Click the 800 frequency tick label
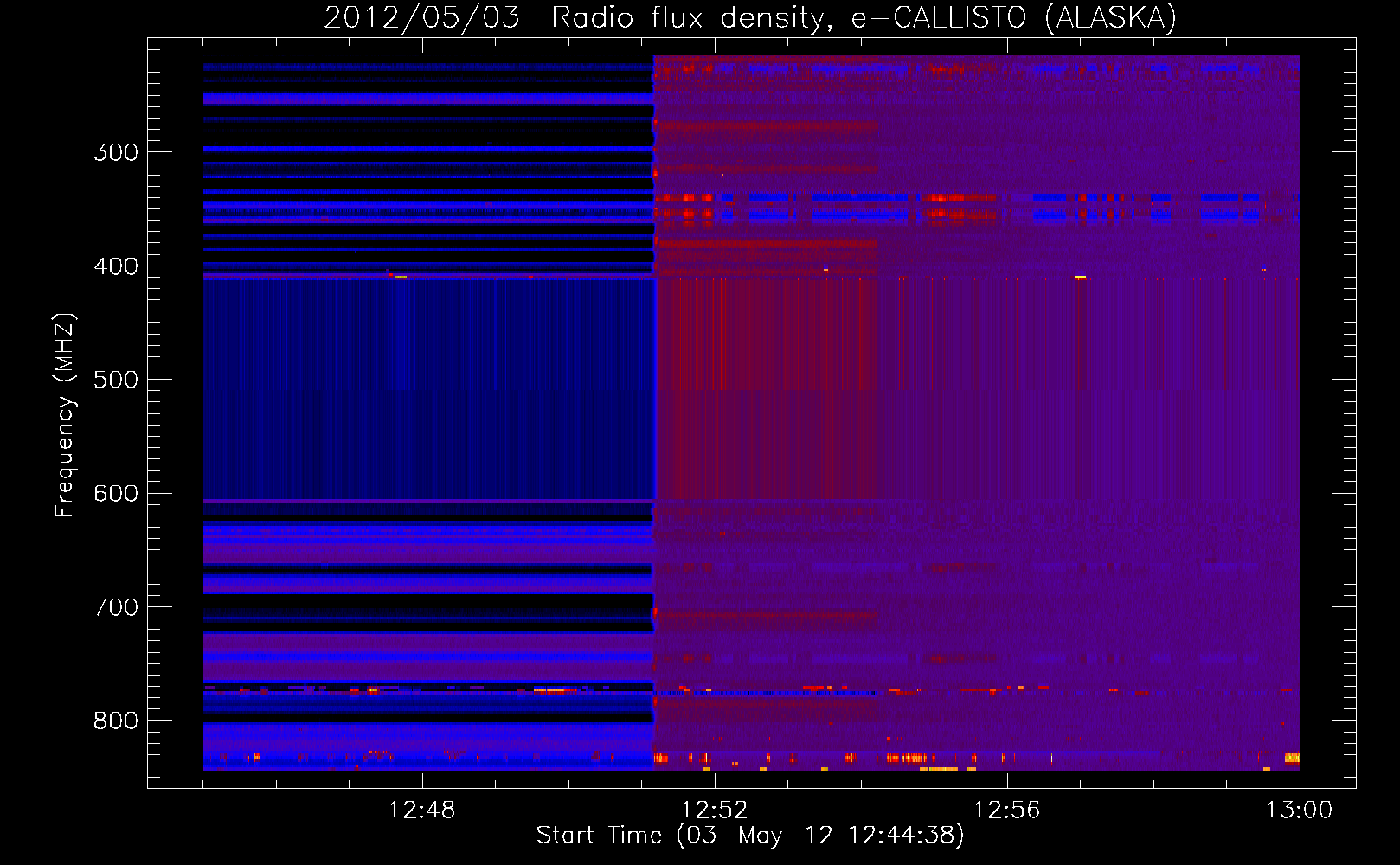 pyautogui.click(x=116, y=721)
